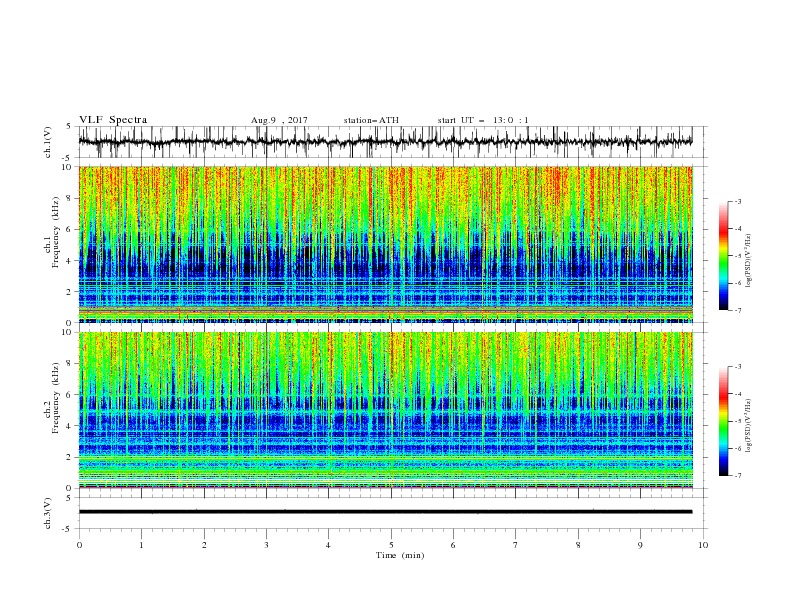Click the ch.2 colorbar "log(PSD)(V²/Hz)" label
Viewport: 792px width, 612px height.
[x=749, y=425]
